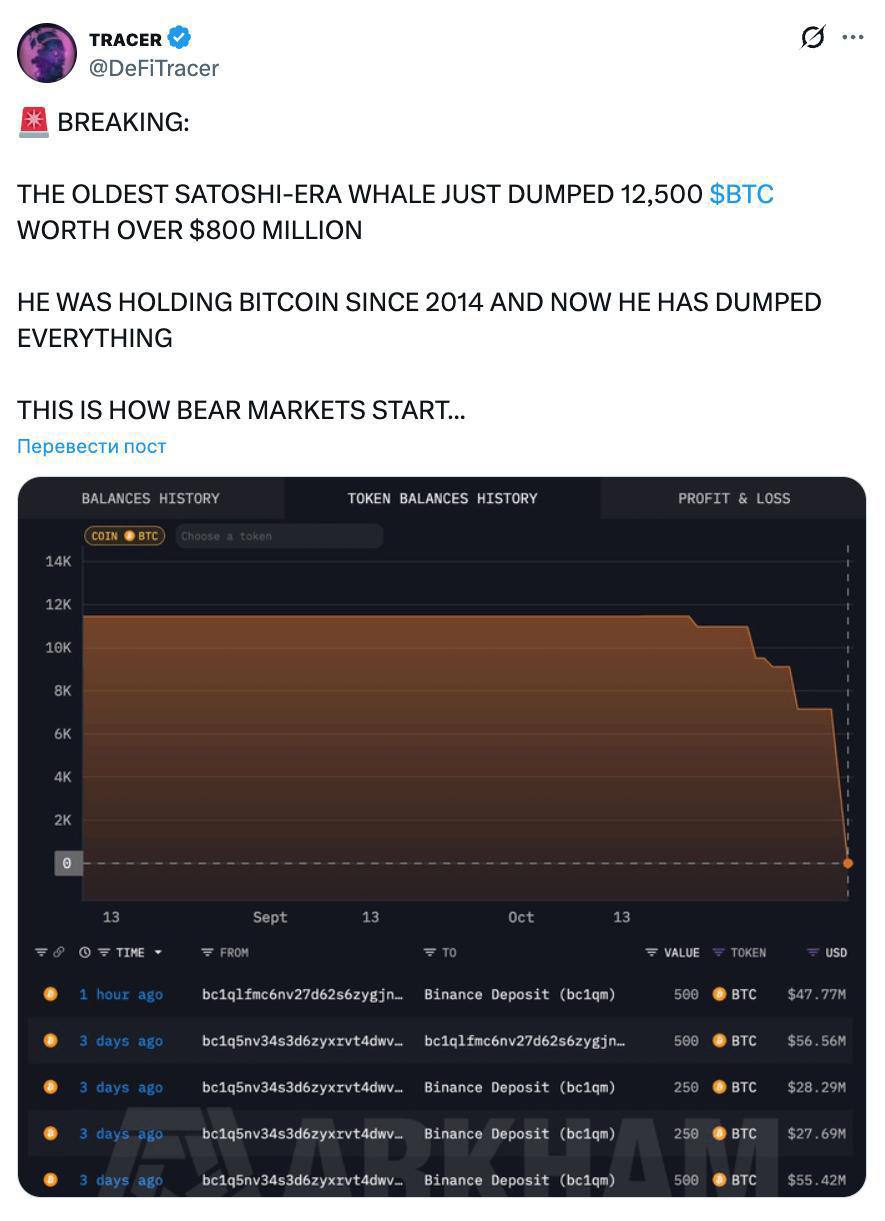The image size is (885, 1221).
Task: Click the Token Balances History tab
Action: coord(442,498)
